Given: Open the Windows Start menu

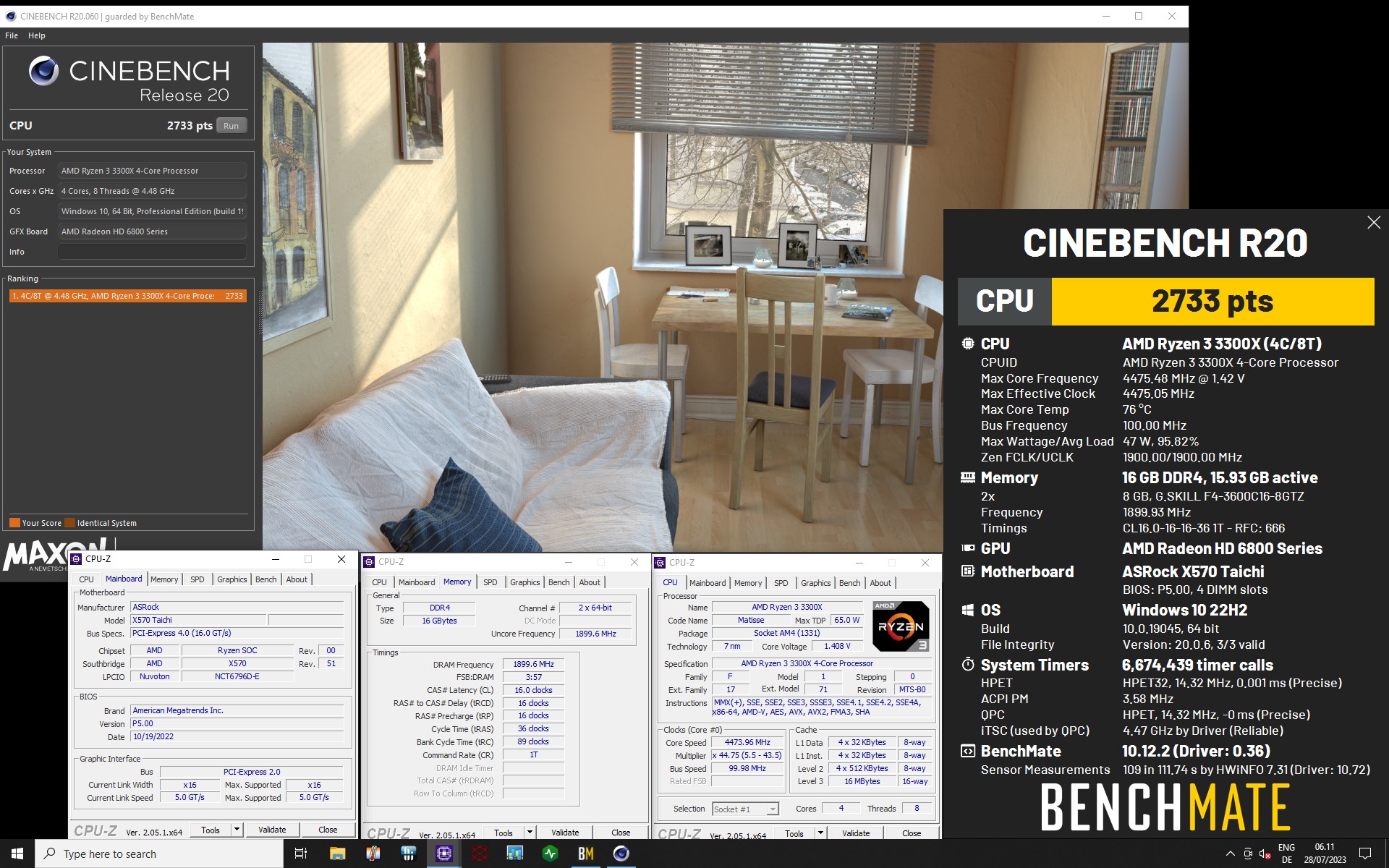Looking at the screenshot, I should [17, 854].
